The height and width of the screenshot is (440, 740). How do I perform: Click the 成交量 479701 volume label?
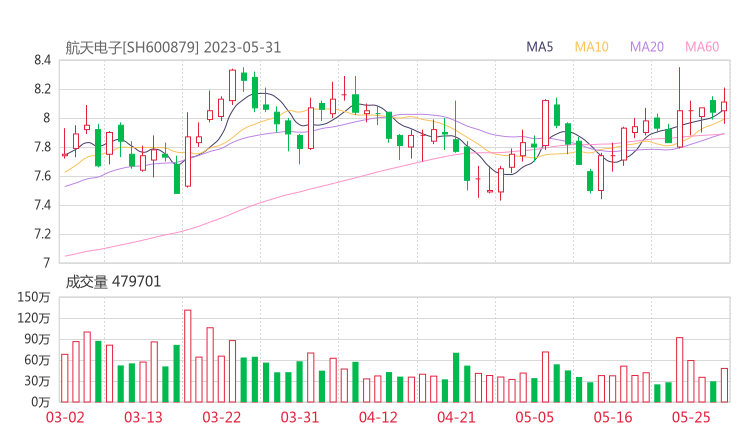[x=113, y=282]
